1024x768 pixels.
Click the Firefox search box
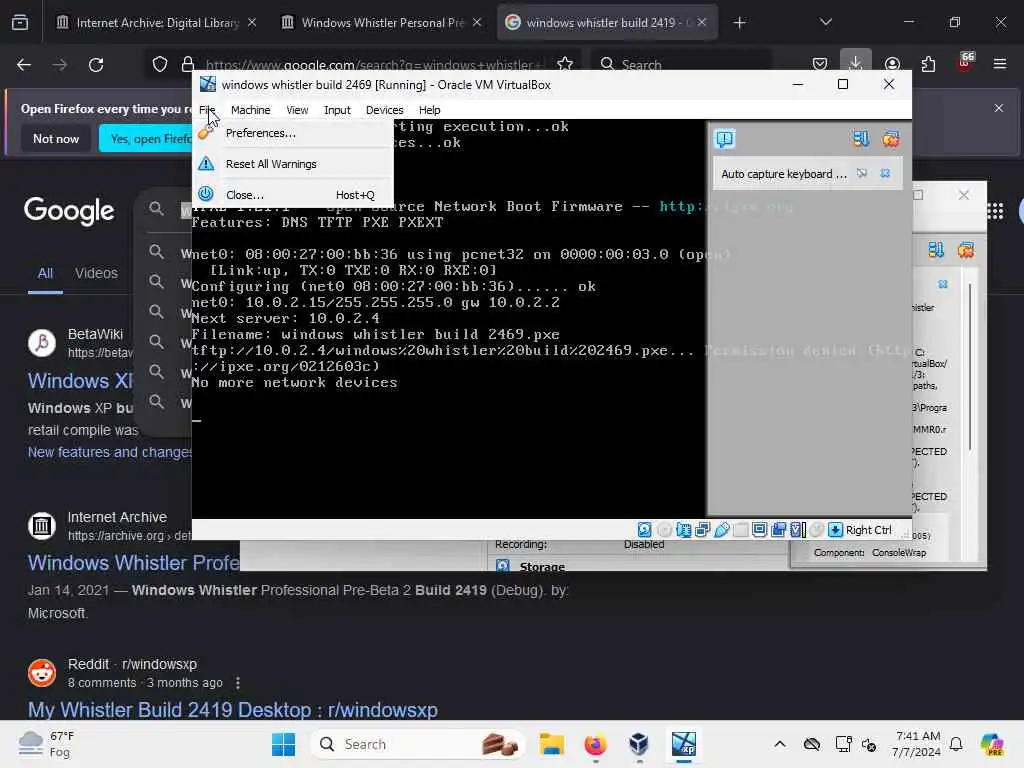tap(680, 64)
